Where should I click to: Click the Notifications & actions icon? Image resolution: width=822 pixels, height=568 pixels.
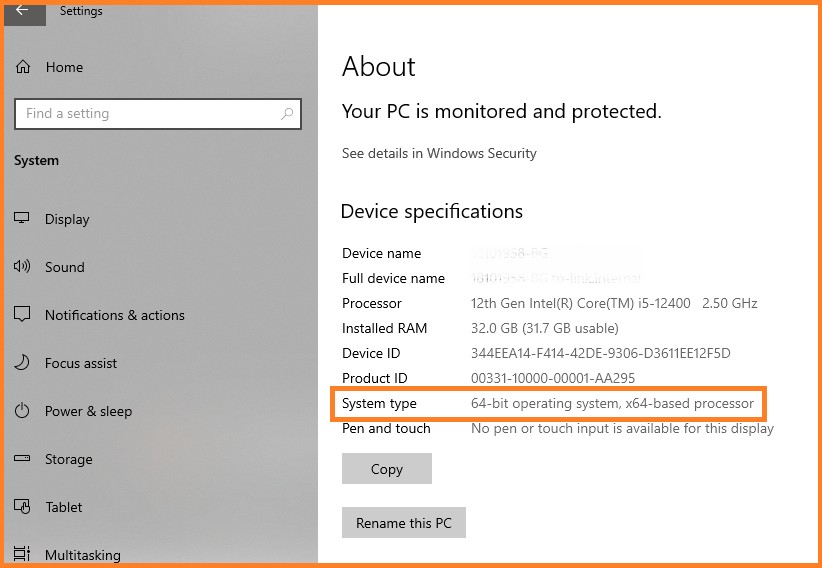coord(23,315)
